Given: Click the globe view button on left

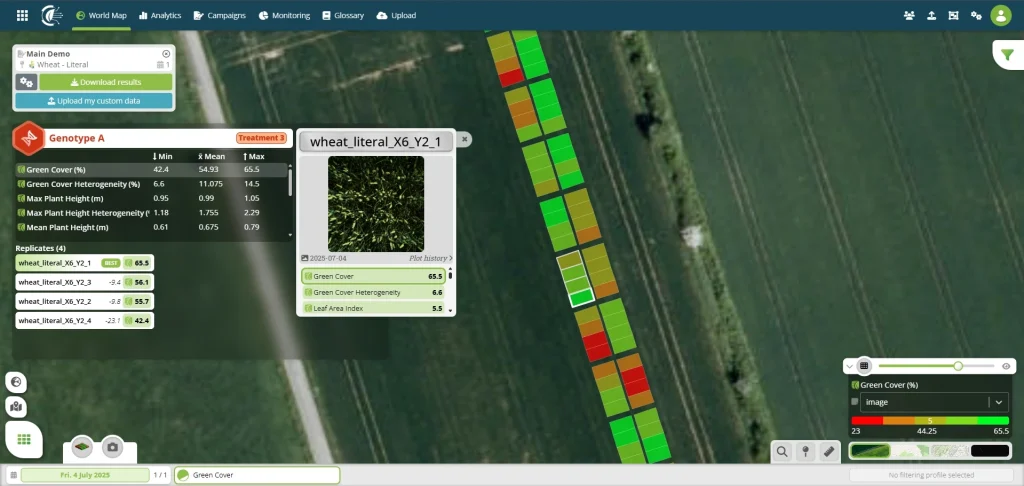Looking at the screenshot, I should (16, 382).
